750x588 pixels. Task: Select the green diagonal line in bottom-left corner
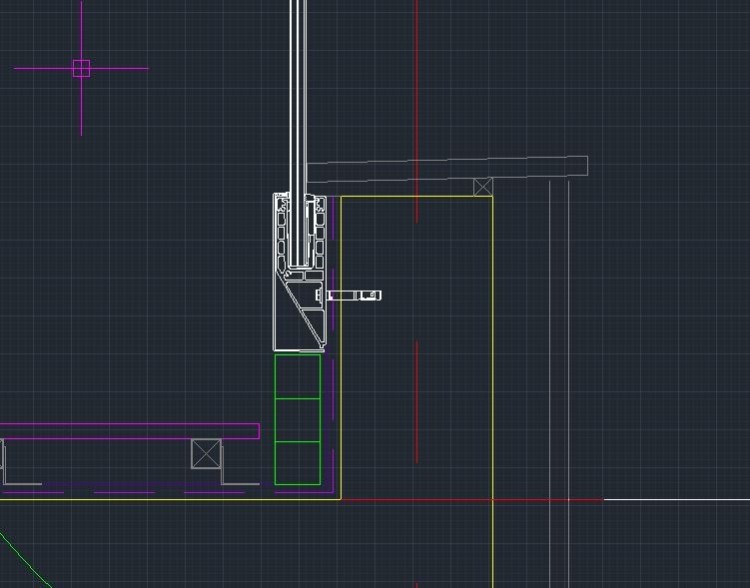[25, 560]
